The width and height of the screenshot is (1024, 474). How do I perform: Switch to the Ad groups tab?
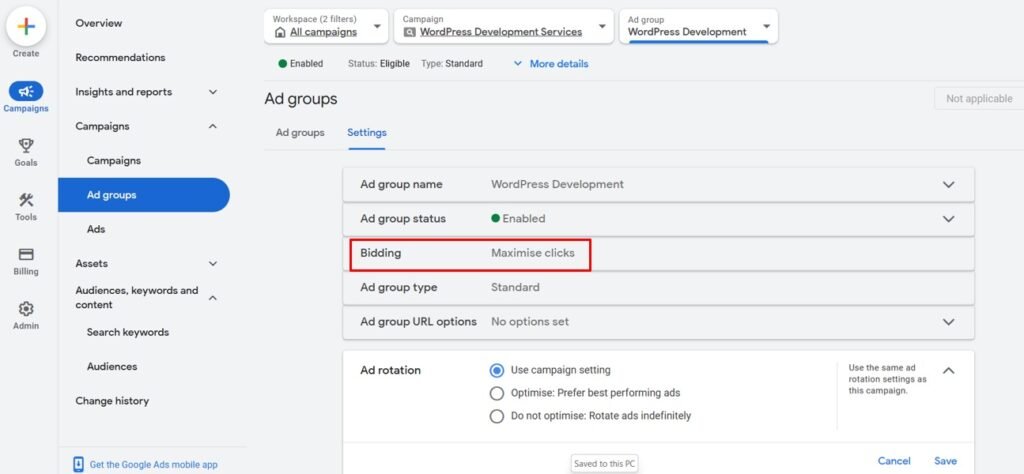tap(300, 133)
